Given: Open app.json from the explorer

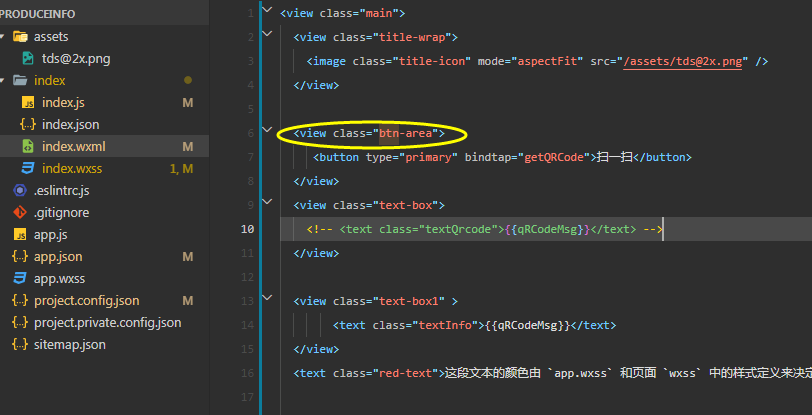Looking at the screenshot, I should click(x=58, y=257).
